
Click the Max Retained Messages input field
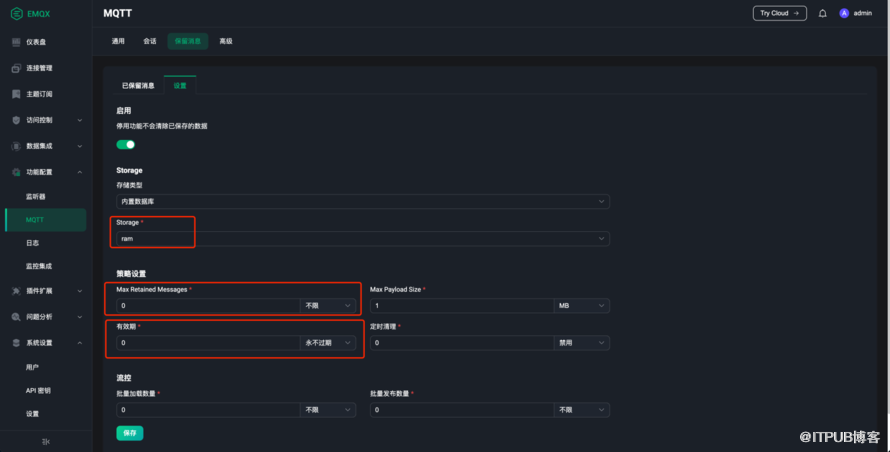pyautogui.click(x=208, y=305)
